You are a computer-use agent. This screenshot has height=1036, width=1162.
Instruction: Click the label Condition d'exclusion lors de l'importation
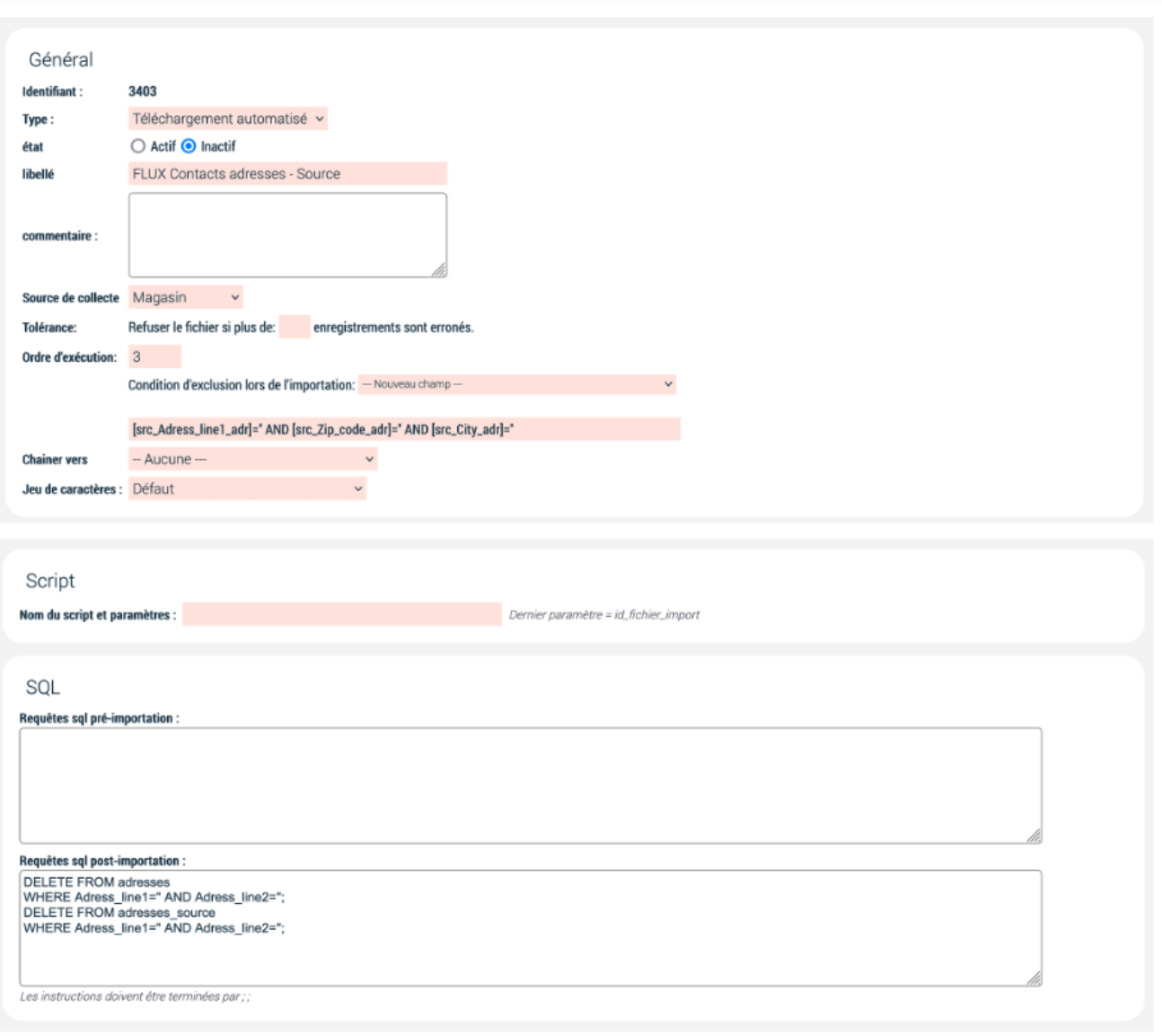click(242, 385)
